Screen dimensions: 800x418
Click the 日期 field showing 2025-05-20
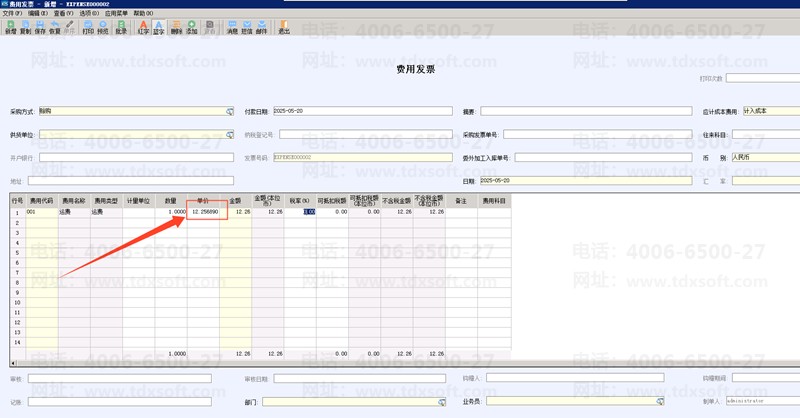click(x=586, y=181)
